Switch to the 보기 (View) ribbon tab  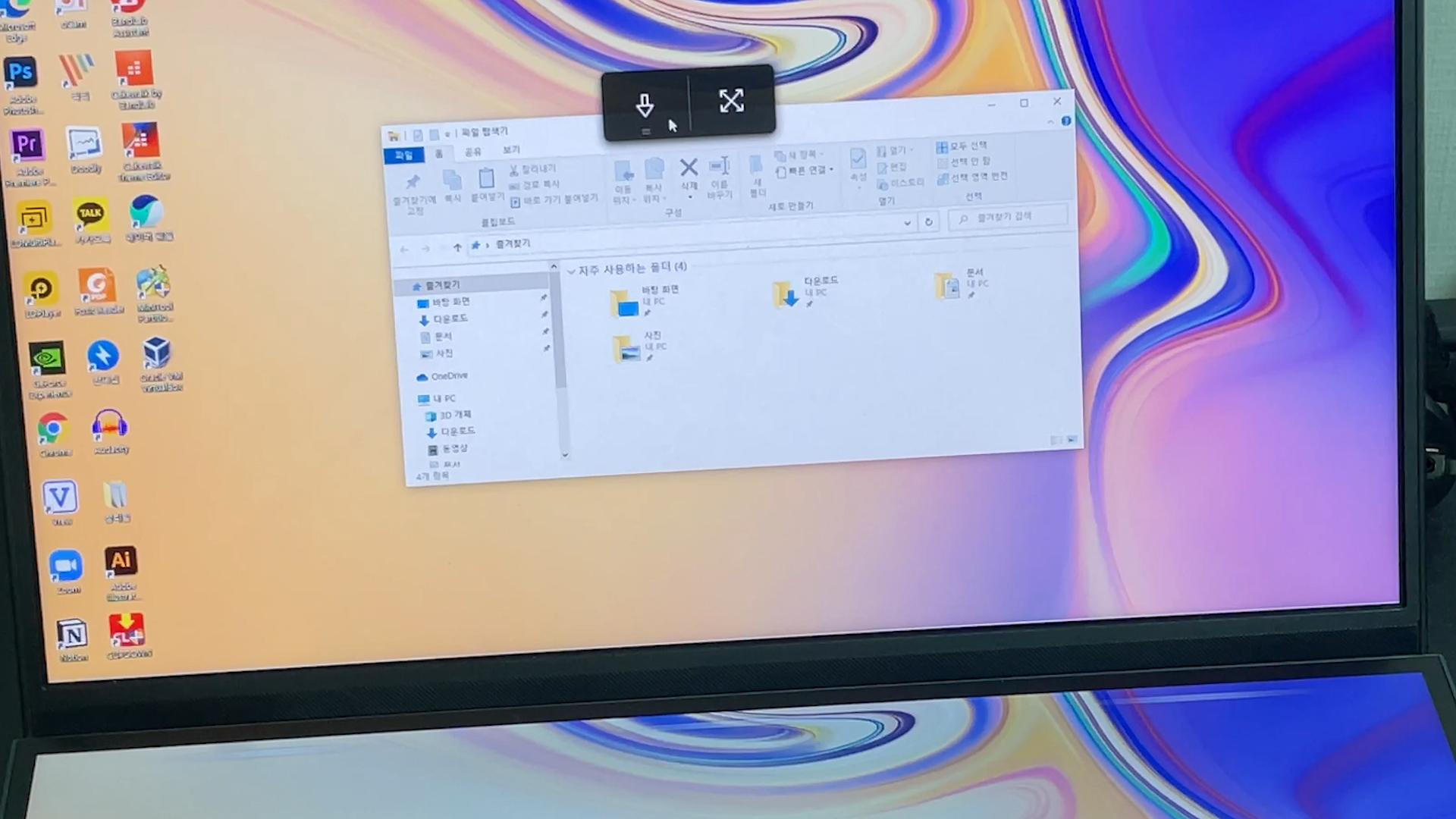tap(511, 150)
